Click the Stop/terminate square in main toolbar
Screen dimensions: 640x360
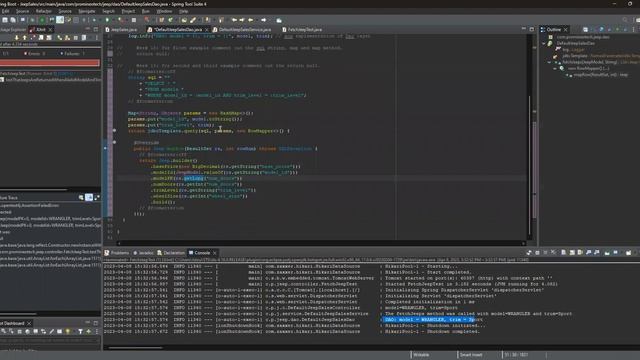(x=134, y=20)
